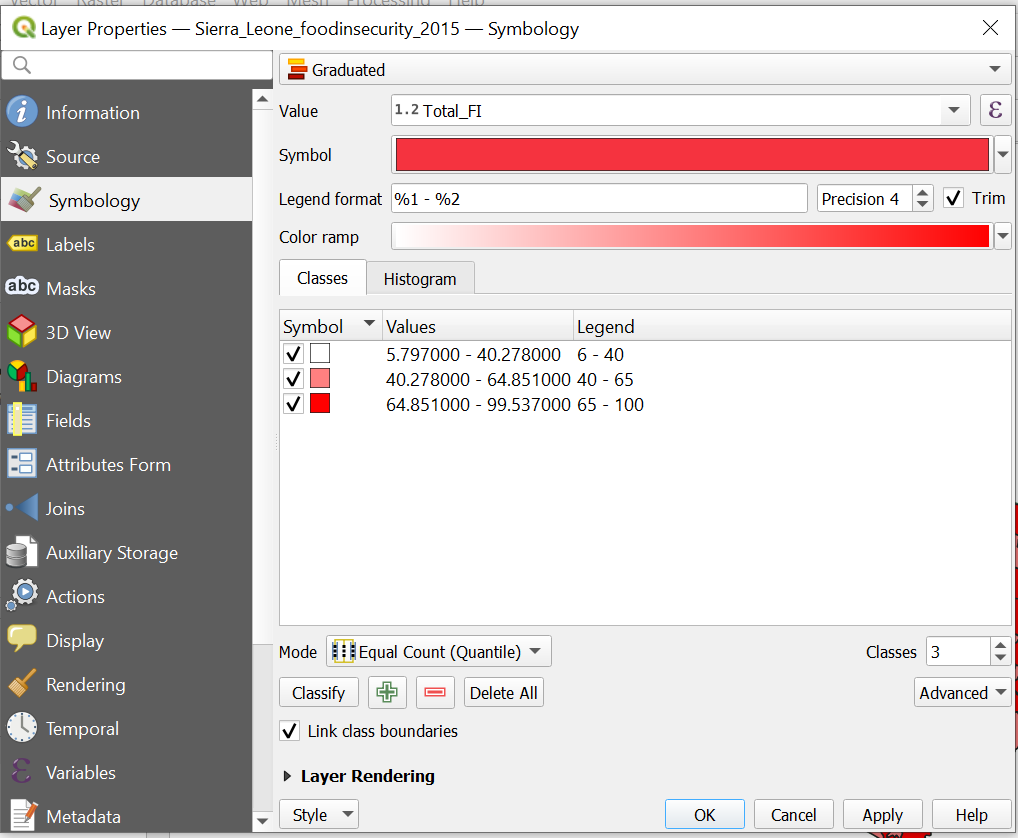Open the Information panel icon
Screen dimensions: 1018x838
(22, 112)
